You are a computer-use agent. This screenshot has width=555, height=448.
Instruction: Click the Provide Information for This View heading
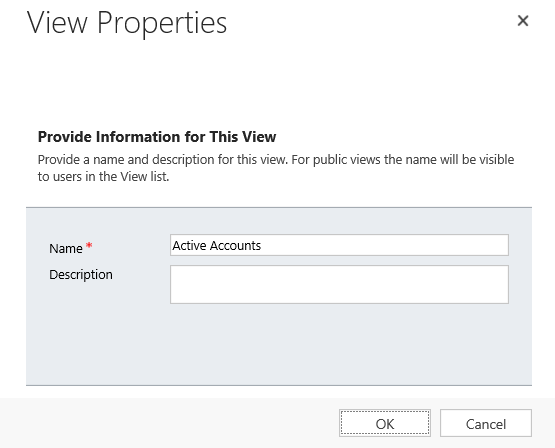[157, 137]
